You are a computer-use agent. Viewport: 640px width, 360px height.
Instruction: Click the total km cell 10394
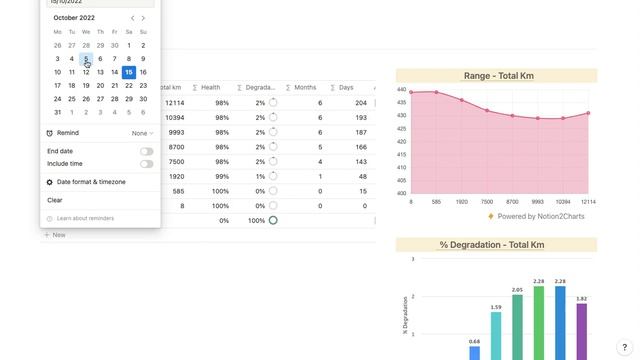[175, 118]
